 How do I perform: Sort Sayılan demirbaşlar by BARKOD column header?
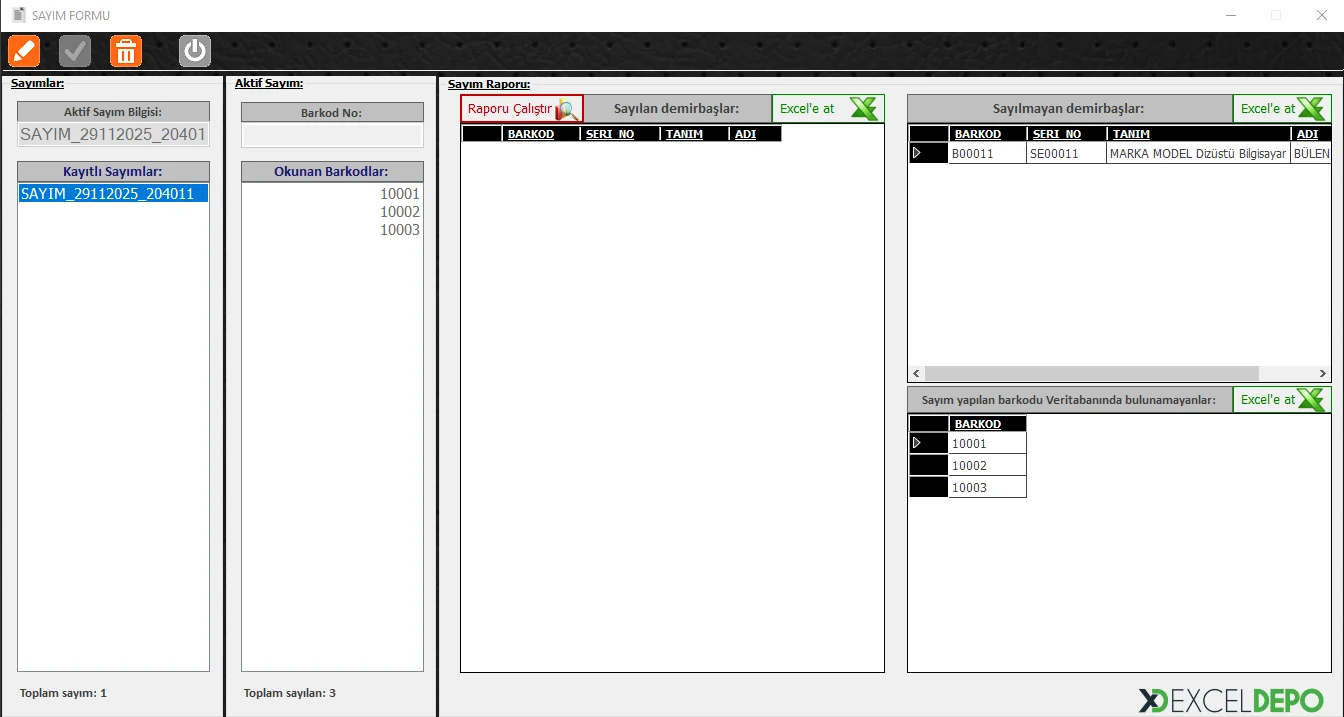pos(531,134)
